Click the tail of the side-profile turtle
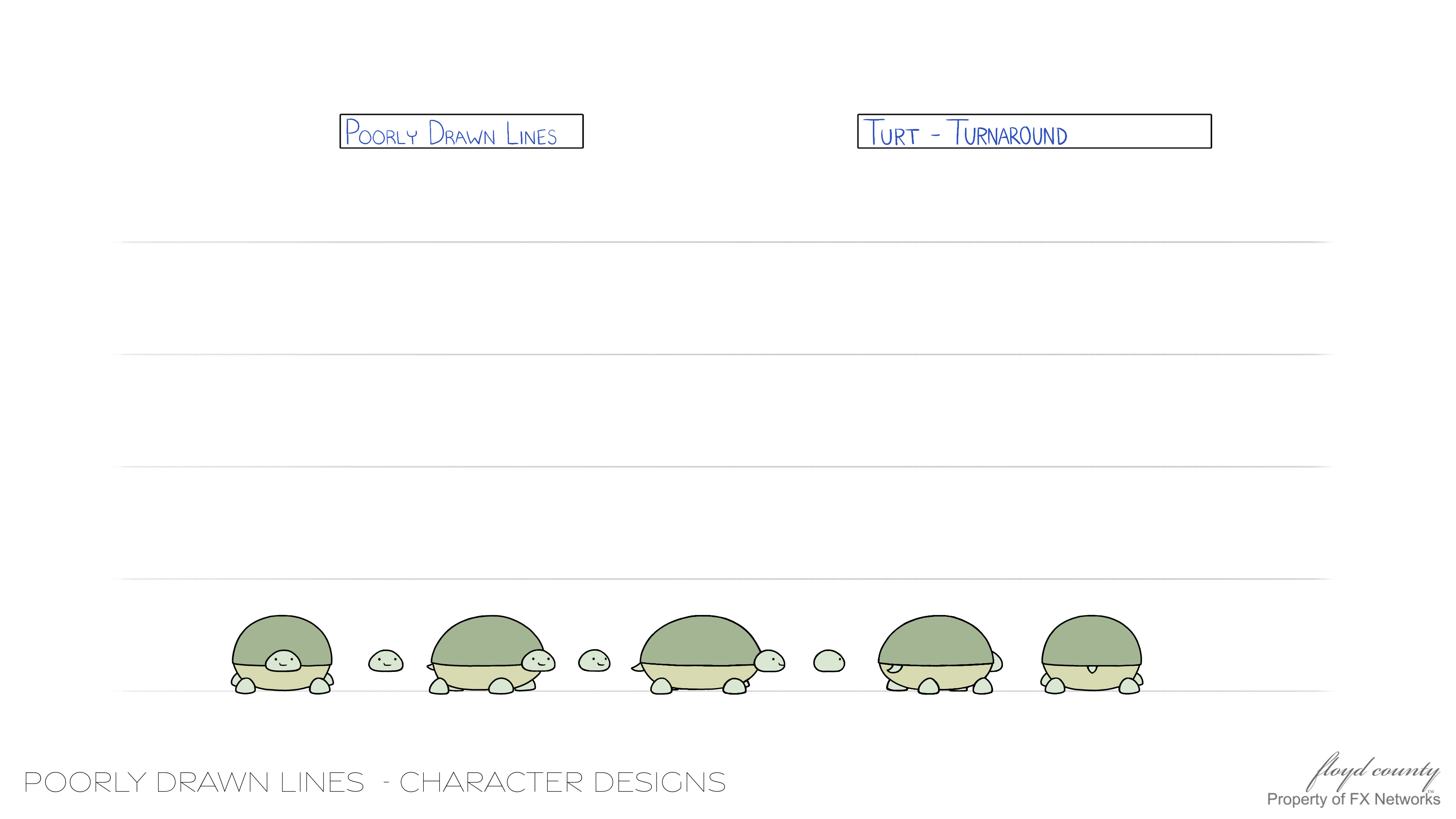Image resolution: width=1456 pixels, height=819 pixels. coord(637,667)
